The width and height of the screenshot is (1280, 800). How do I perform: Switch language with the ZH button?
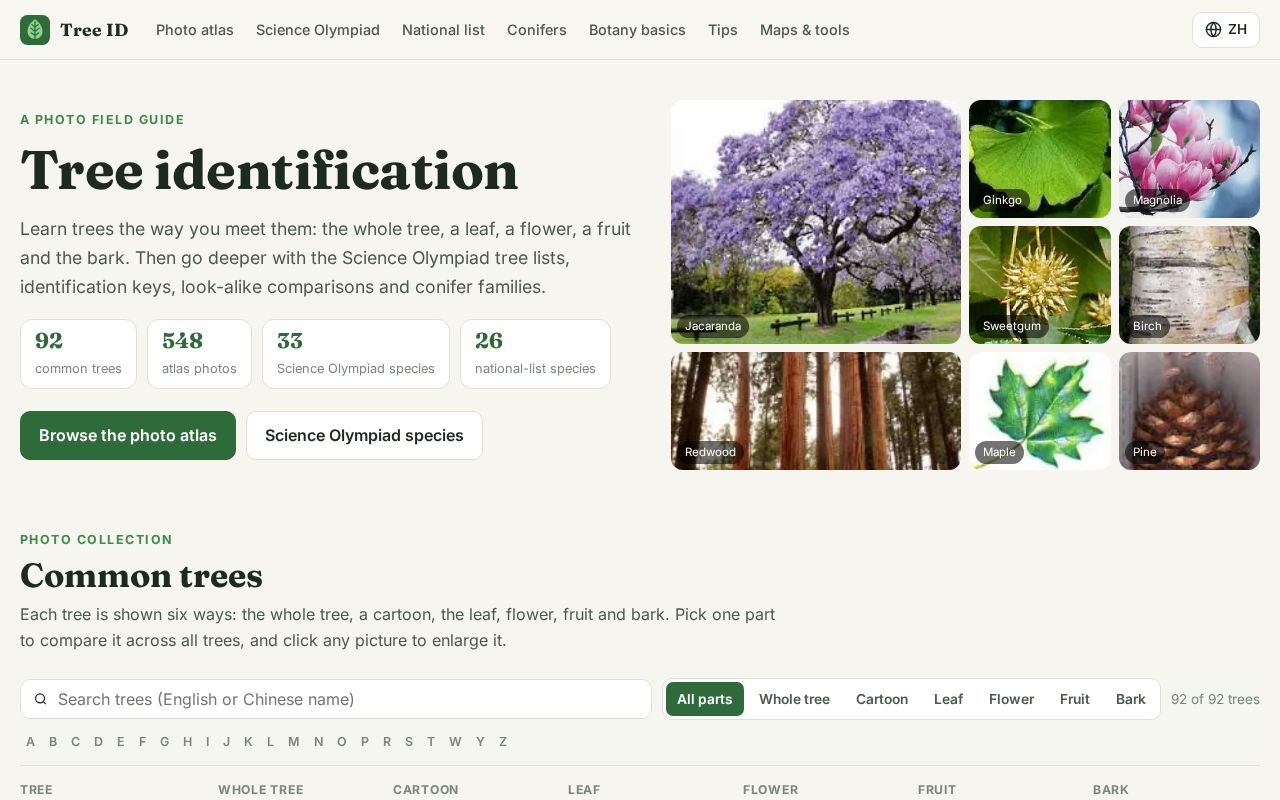coord(1226,30)
